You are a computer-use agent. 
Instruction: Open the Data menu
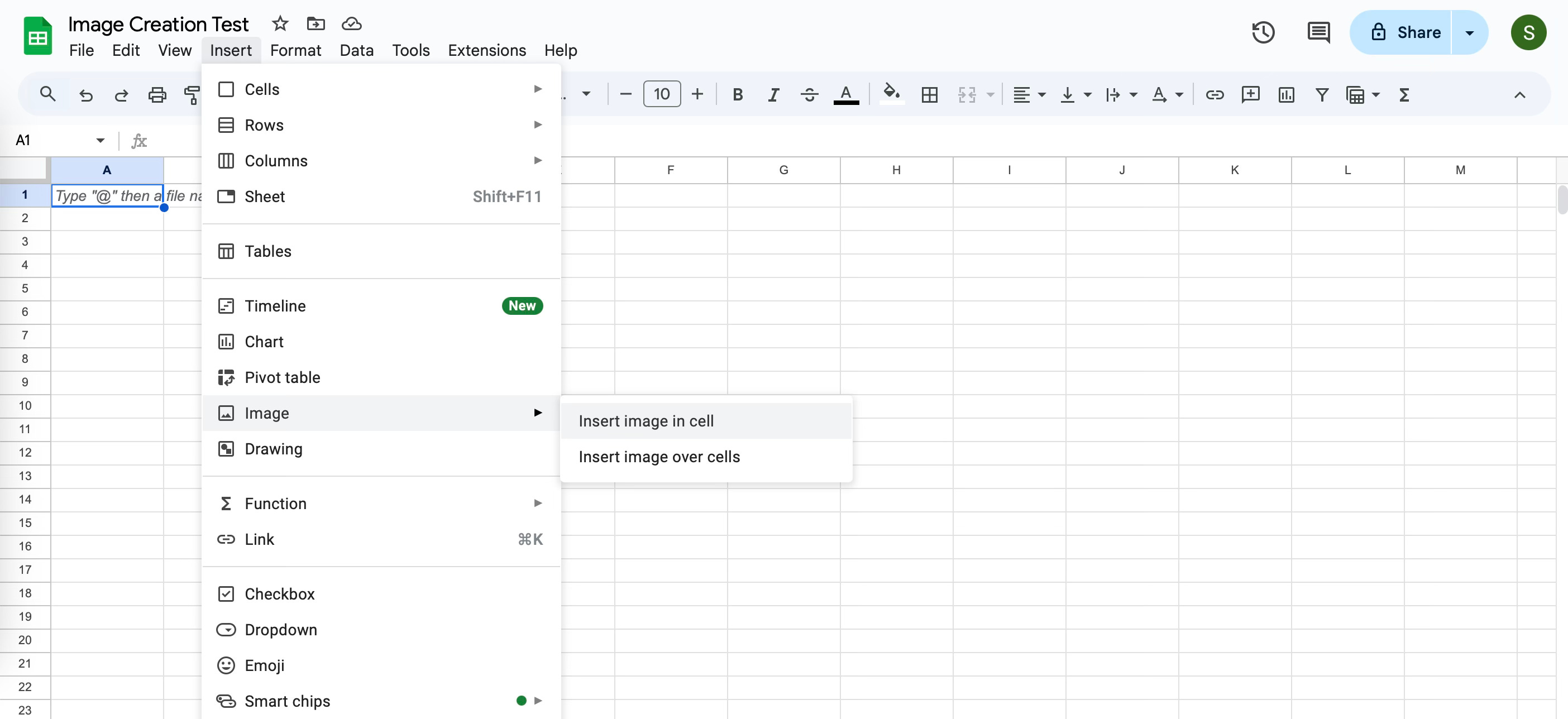coord(356,50)
